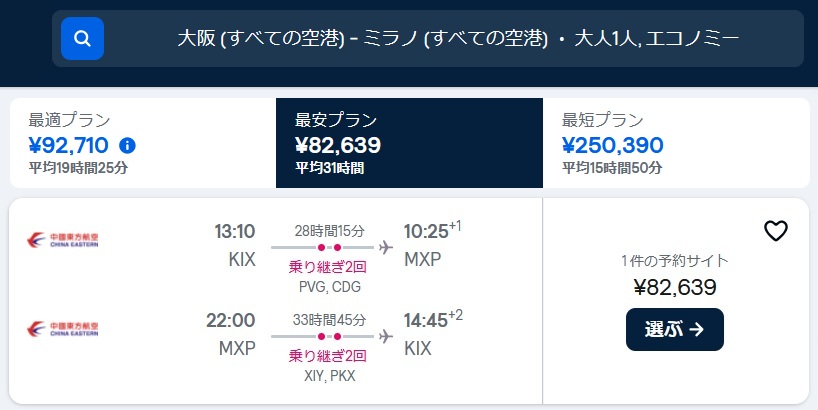Click return 乗り継ぎ2回 stopover text
Viewport: 818px width, 410px height.
[328, 355]
